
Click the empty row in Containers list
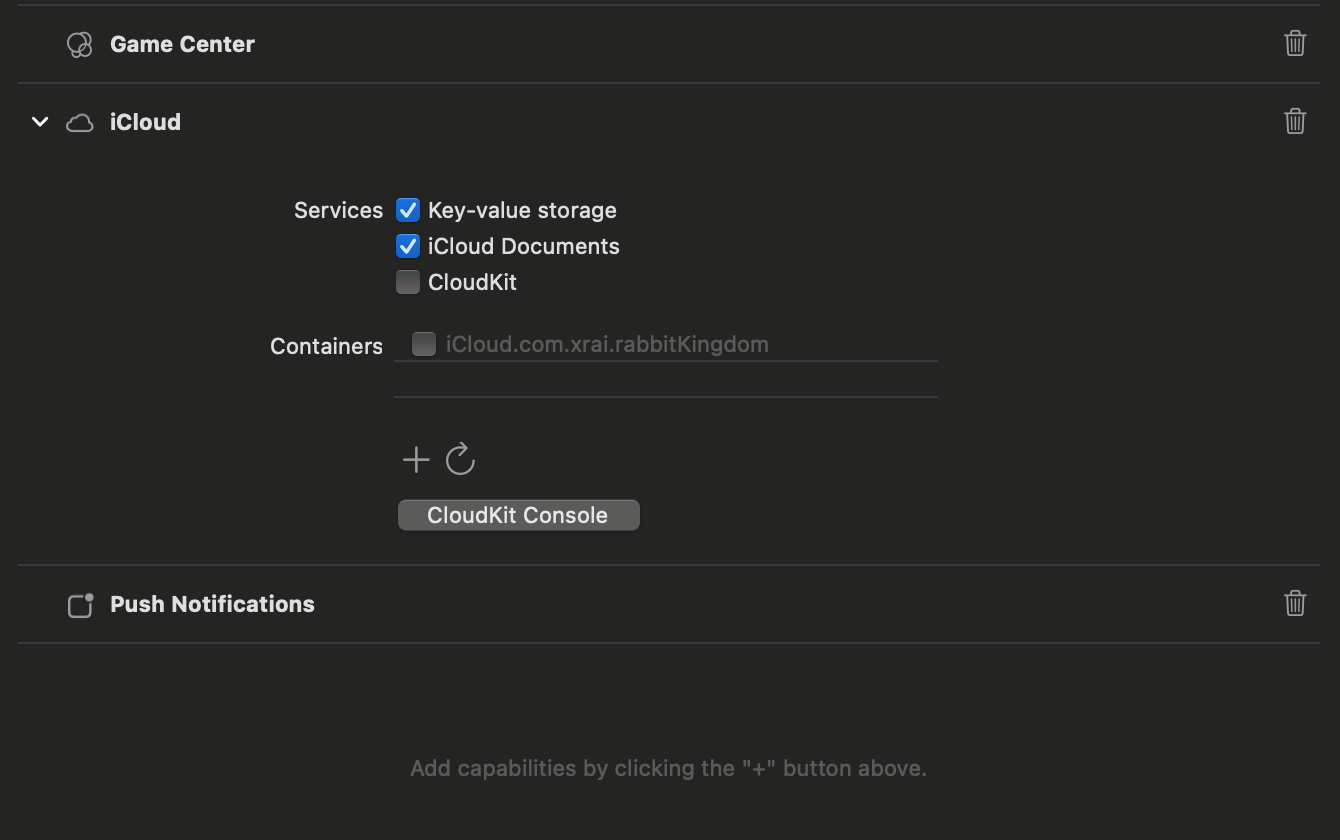[665, 379]
